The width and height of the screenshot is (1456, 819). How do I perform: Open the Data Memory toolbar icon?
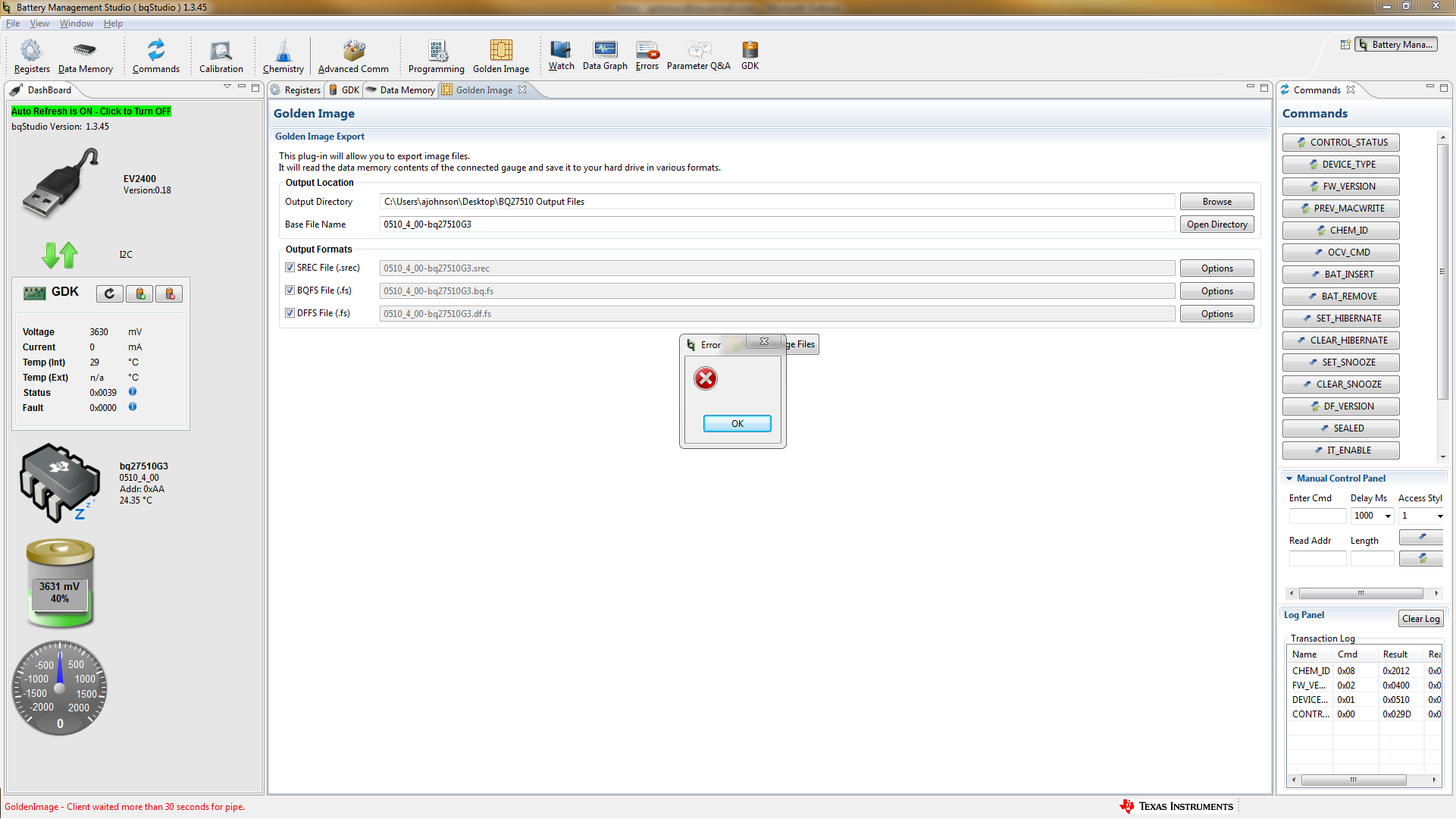click(x=85, y=57)
